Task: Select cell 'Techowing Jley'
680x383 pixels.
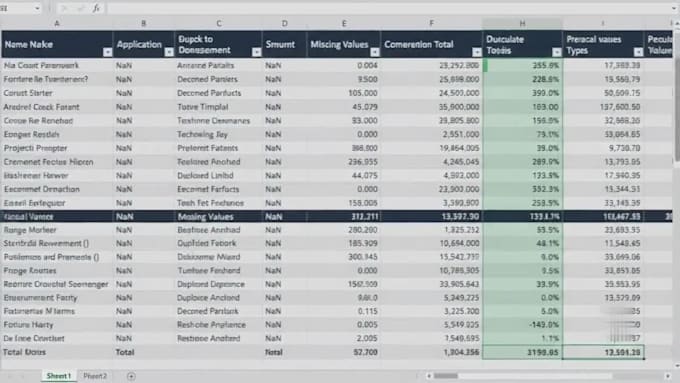Action: point(219,134)
